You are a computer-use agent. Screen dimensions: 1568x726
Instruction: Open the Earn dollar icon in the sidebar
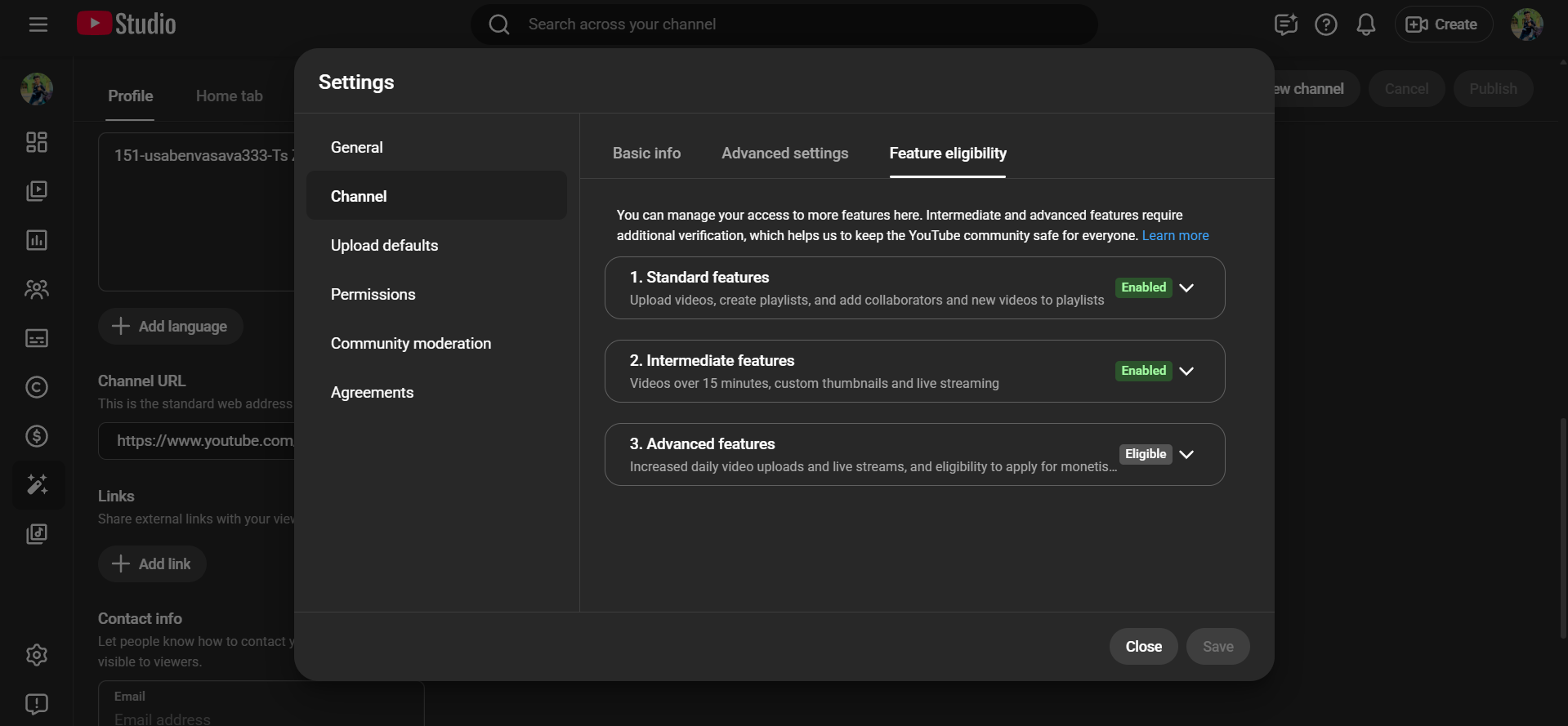click(x=37, y=436)
